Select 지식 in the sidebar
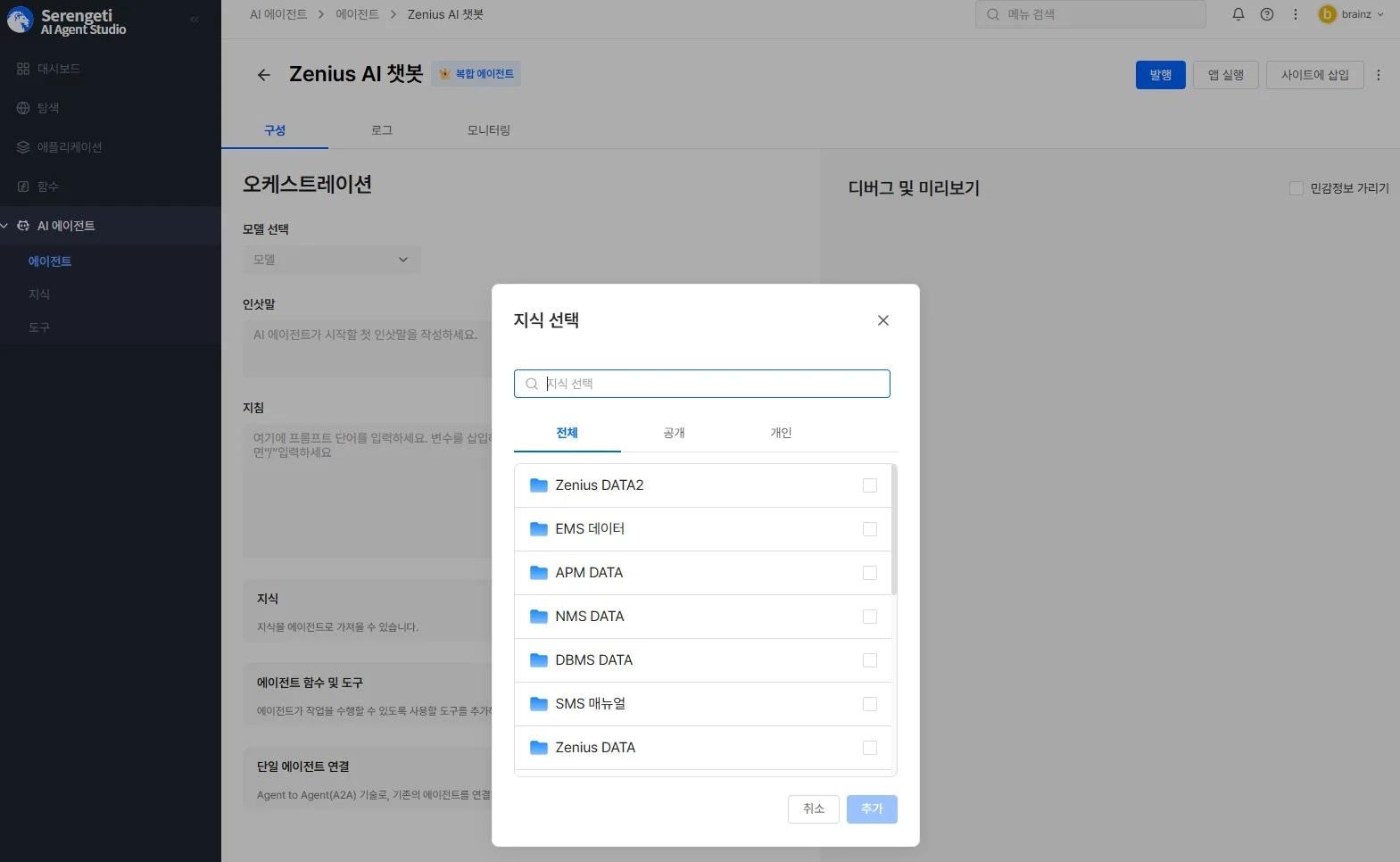This screenshot has width=1400, height=862. click(x=39, y=294)
